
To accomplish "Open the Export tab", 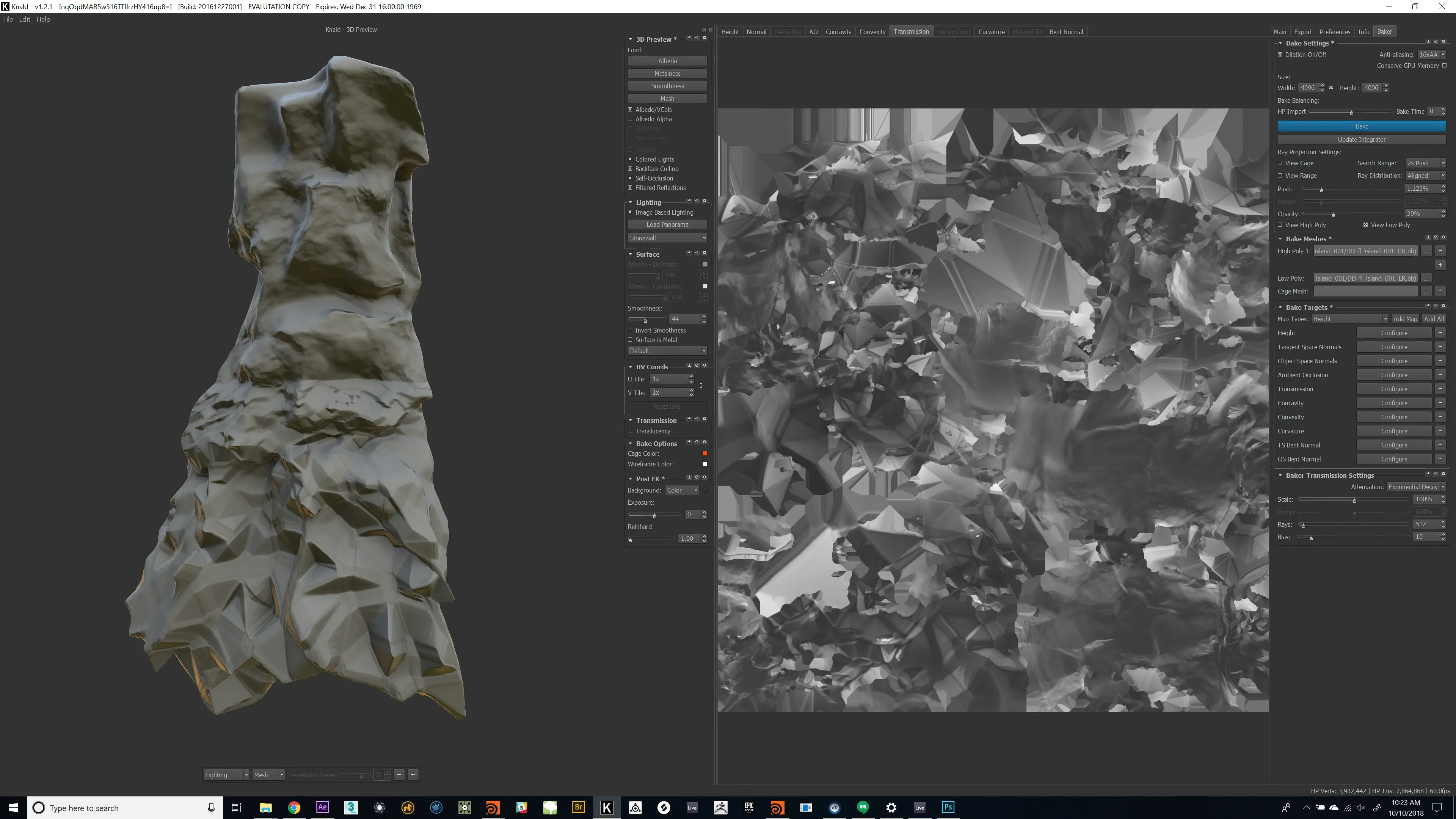I will (1303, 31).
